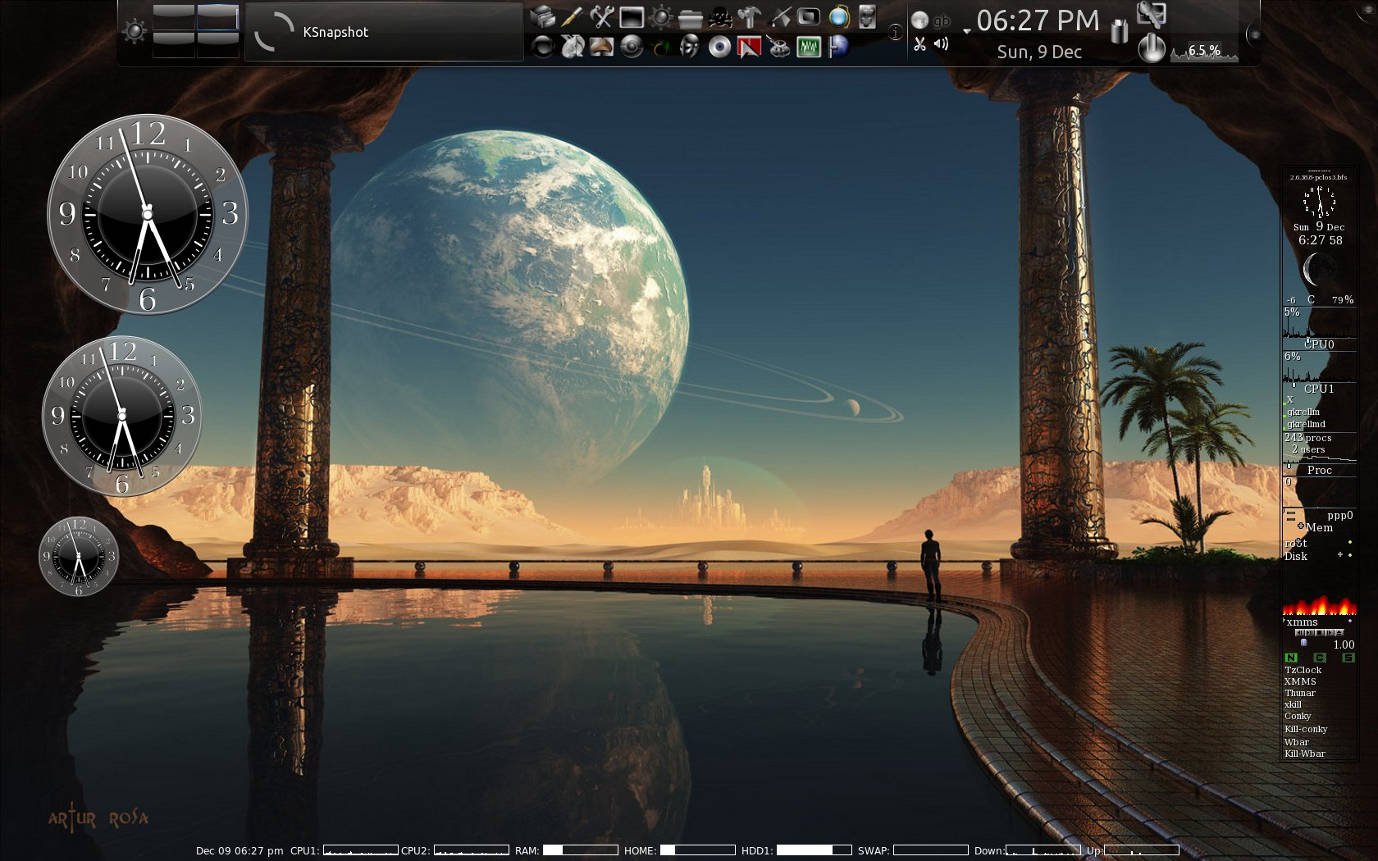The width and height of the screenshot is (1378, 861).
Task: Toggle the green C button in gkrellm
Action: tap(1320, 657)
